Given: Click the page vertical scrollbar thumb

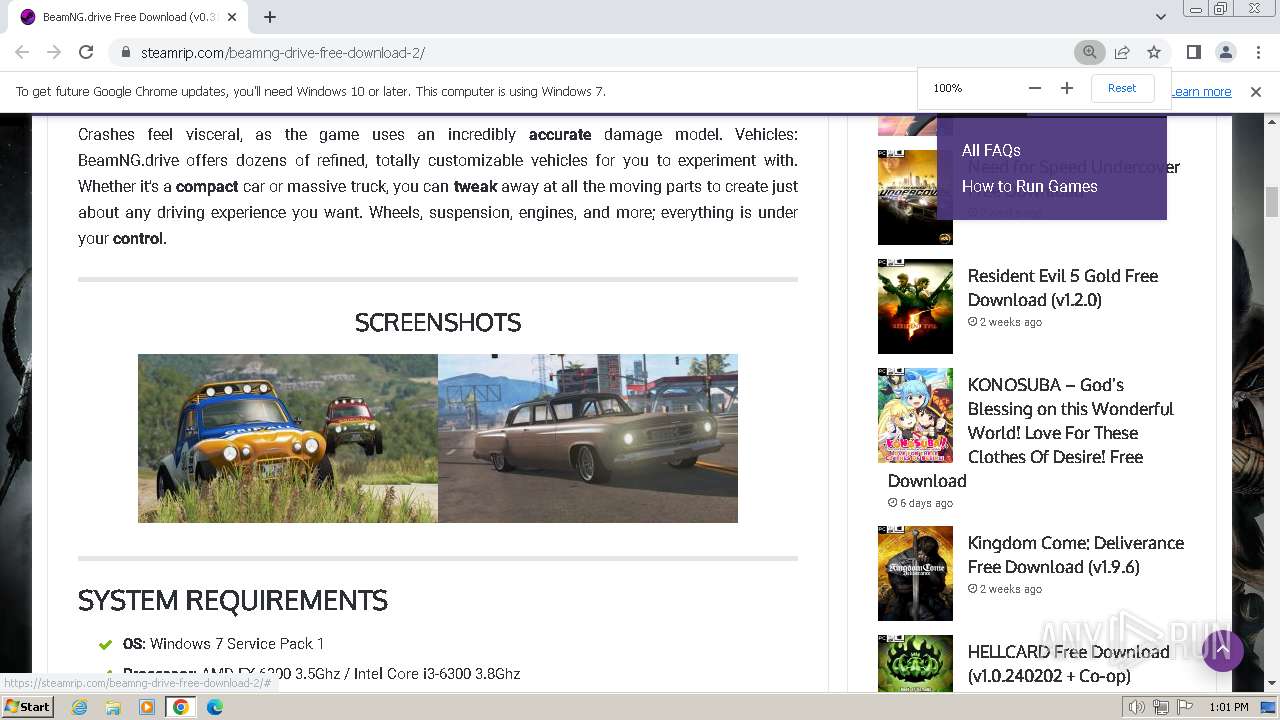Looking at the screenshot, I should 1272,201.
